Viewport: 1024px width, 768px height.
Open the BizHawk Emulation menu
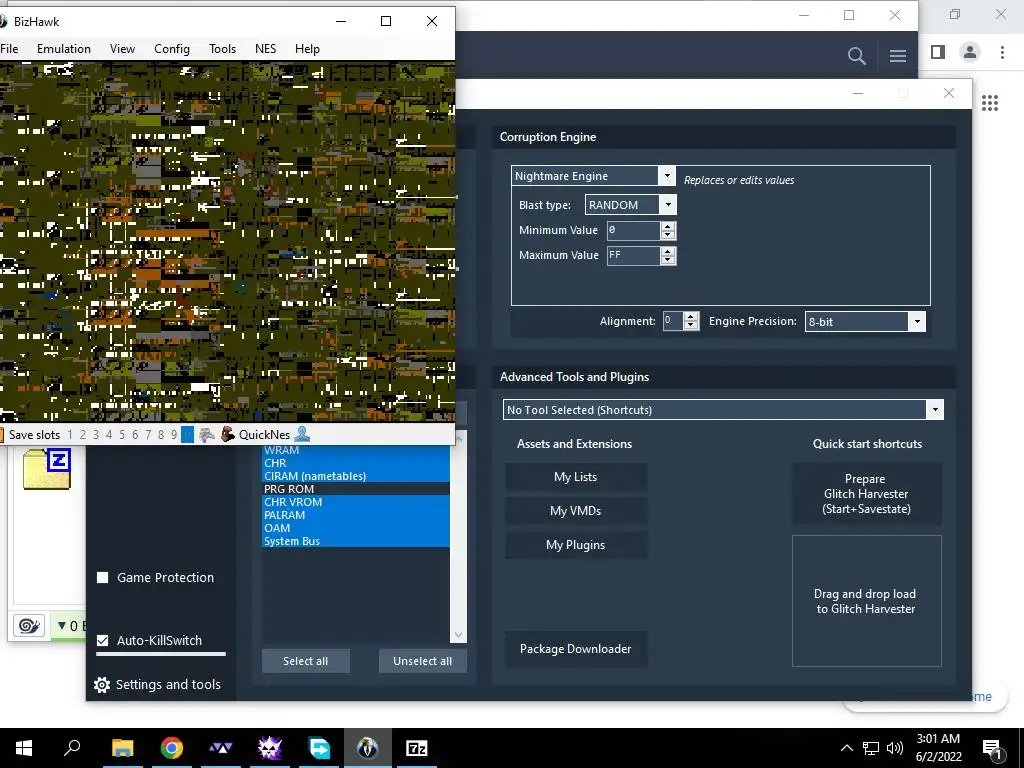click(x=64, y=49)
